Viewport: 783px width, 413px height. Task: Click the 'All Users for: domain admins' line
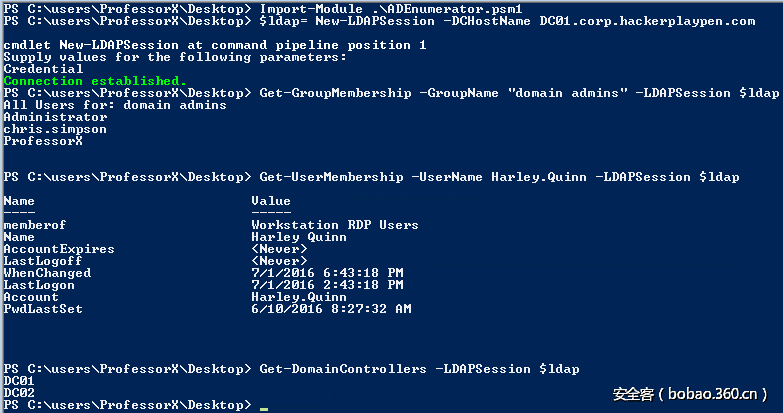tap(115, 105)
